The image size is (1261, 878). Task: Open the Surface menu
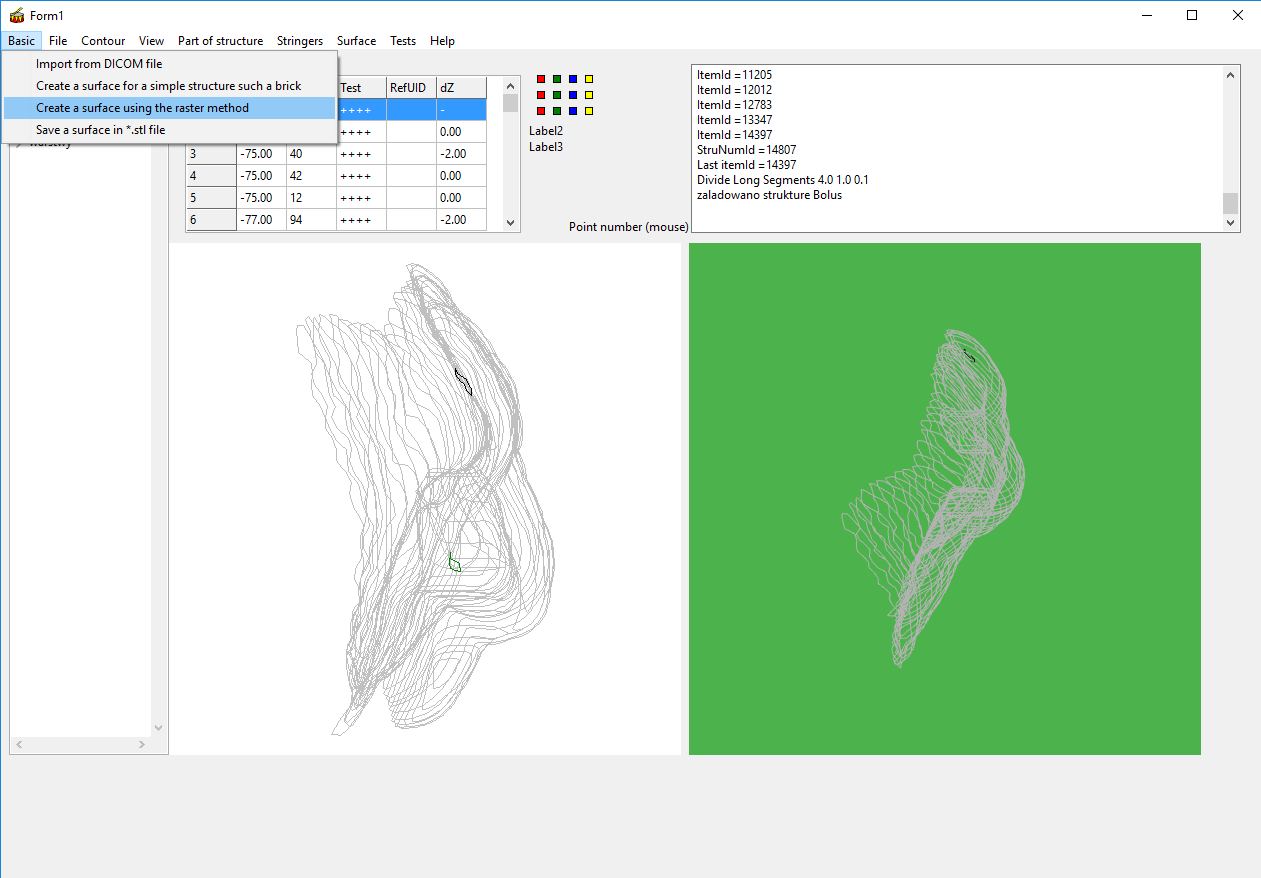click(356, 41)
